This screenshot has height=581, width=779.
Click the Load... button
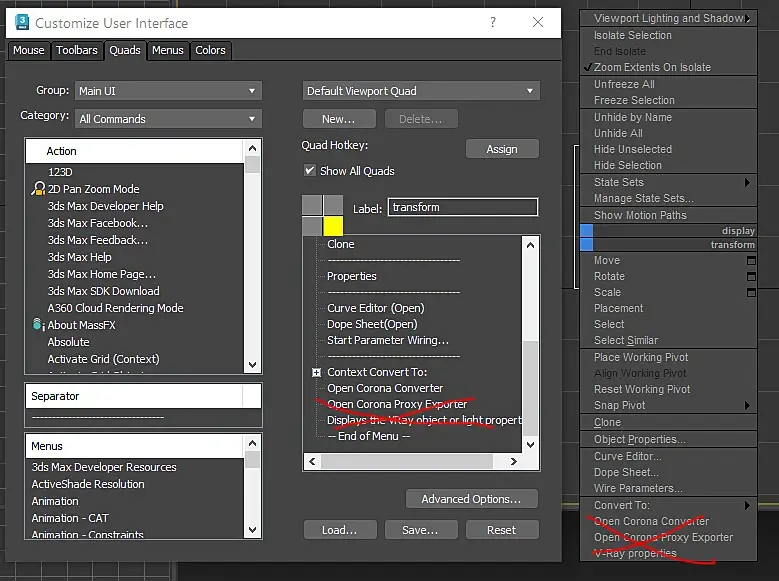(x=340, y=530)
